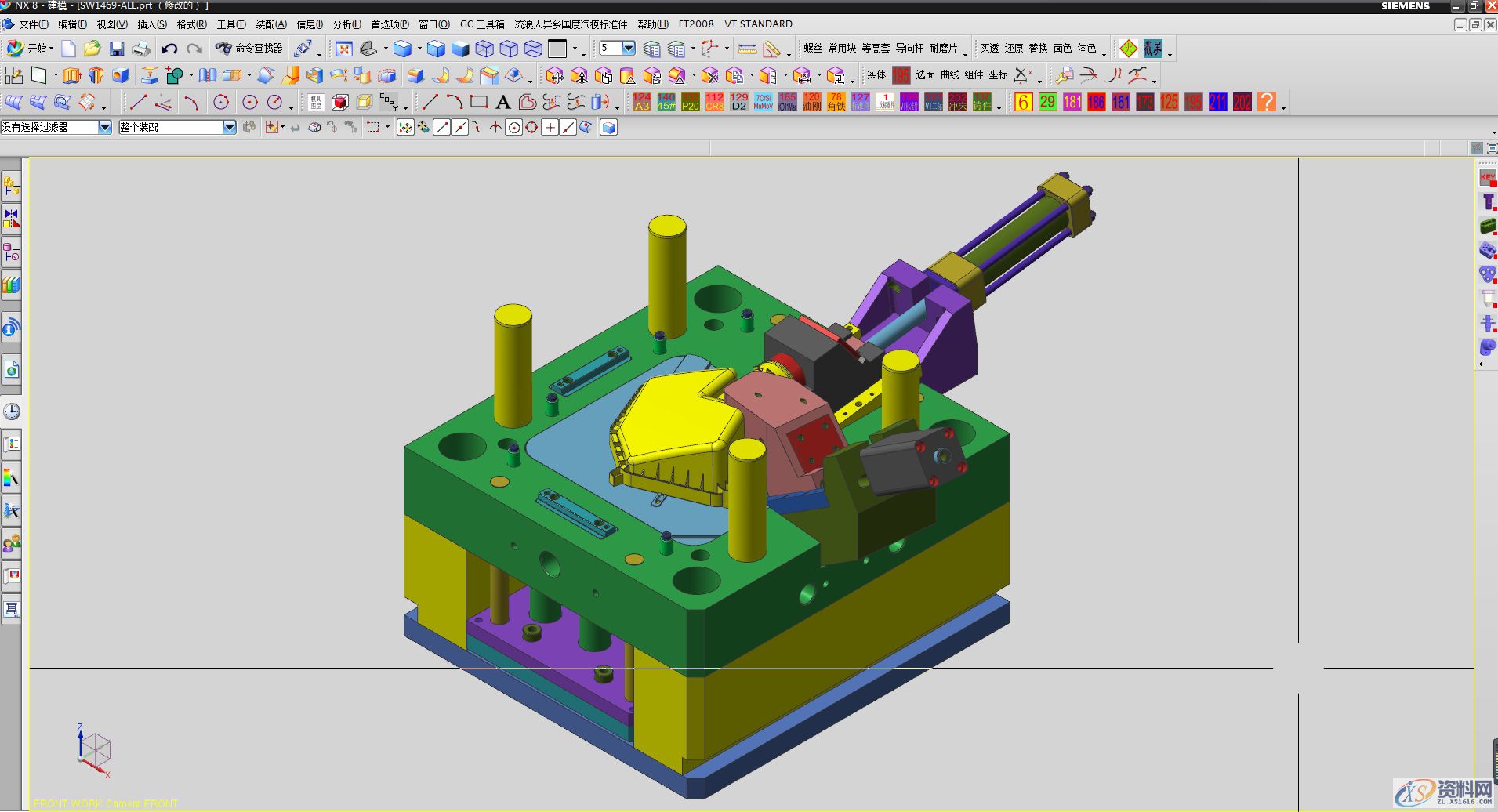Click the Undo arrow icon
Viewport: 1498px width, 812px height.
169,49
